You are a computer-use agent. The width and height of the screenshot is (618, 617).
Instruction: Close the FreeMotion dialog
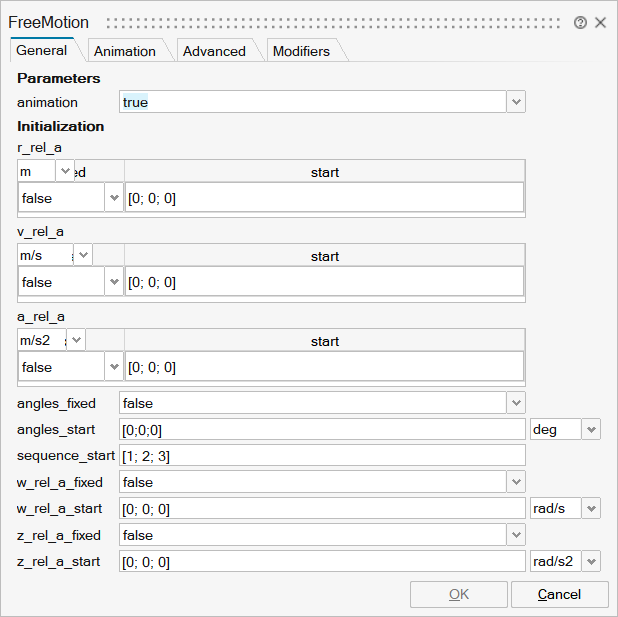click(600, 22)
